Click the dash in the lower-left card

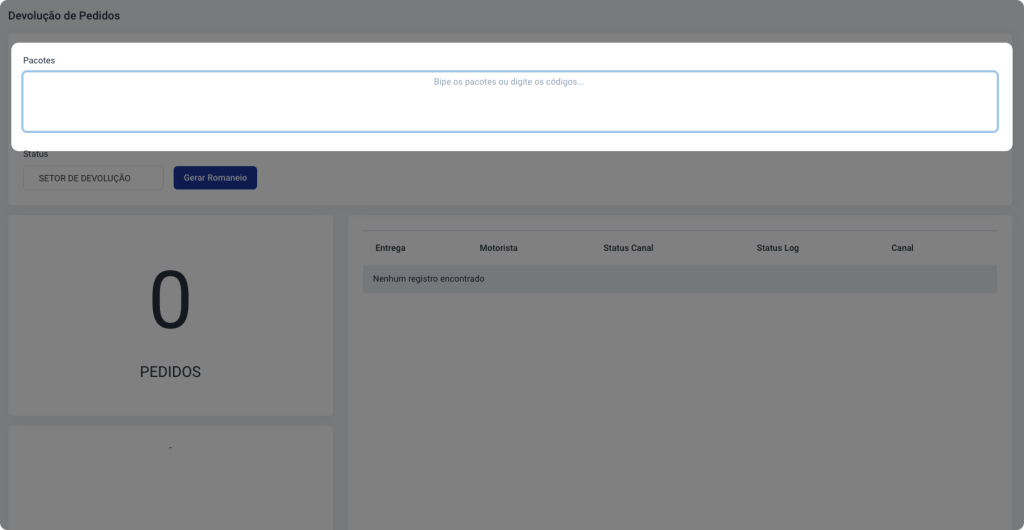pos(170,447)
